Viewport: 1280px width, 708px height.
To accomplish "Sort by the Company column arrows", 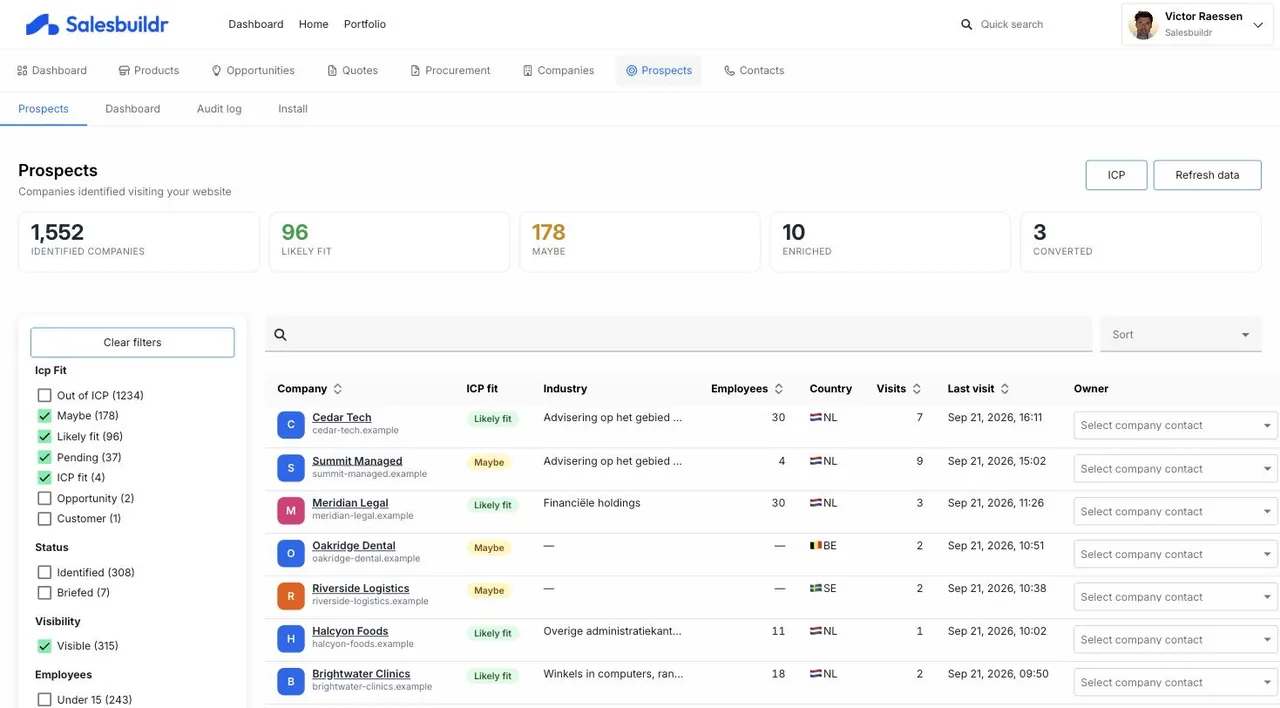I will pyautogui.click(x=338, y=389).
